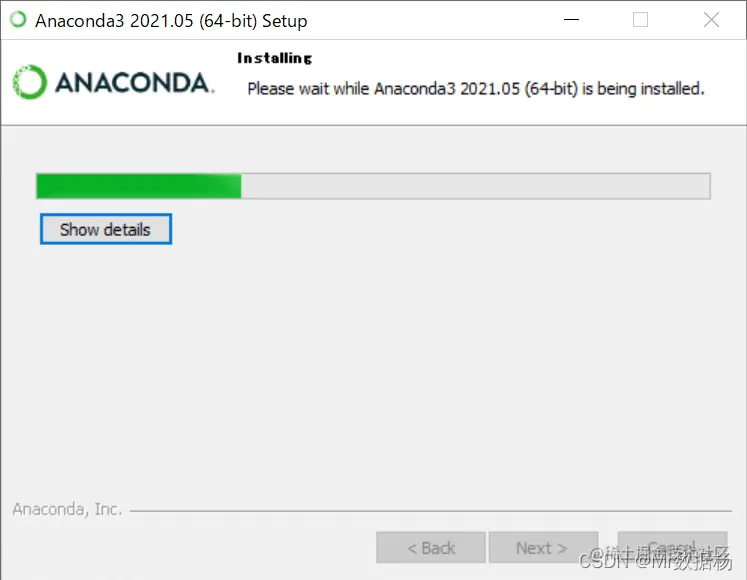Close the setup window with X

pos(711,20)
